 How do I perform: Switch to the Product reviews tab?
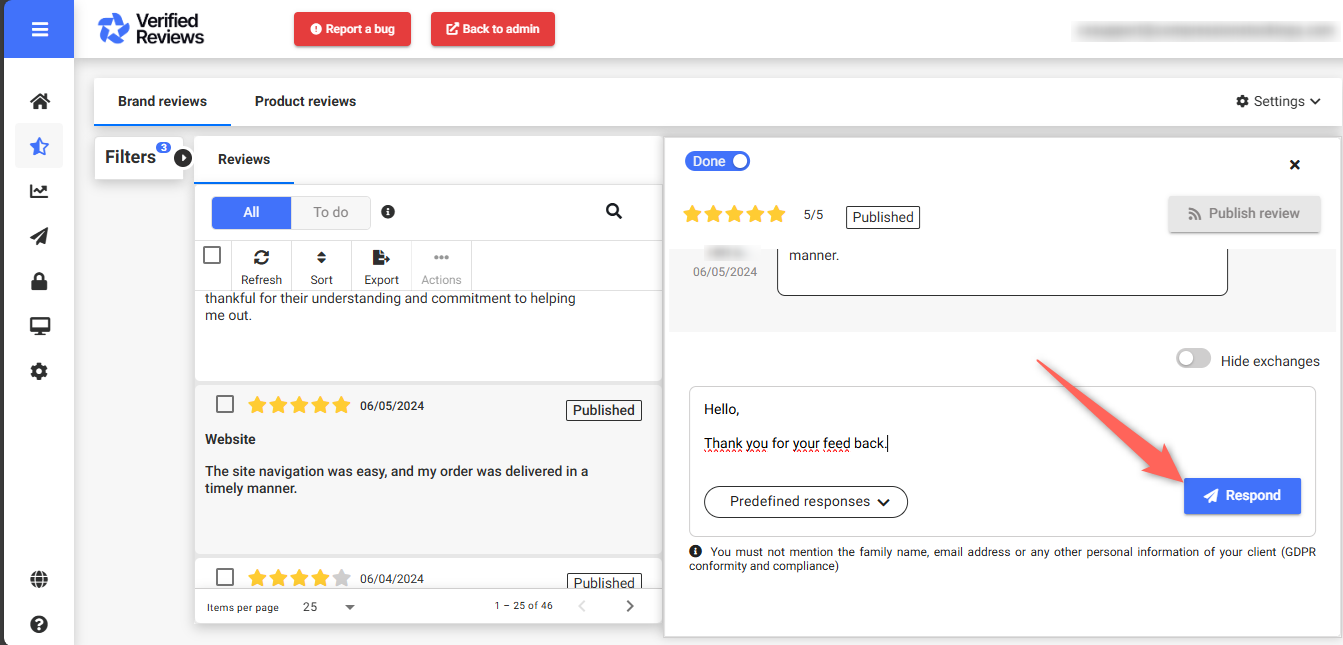pos(305,101)
